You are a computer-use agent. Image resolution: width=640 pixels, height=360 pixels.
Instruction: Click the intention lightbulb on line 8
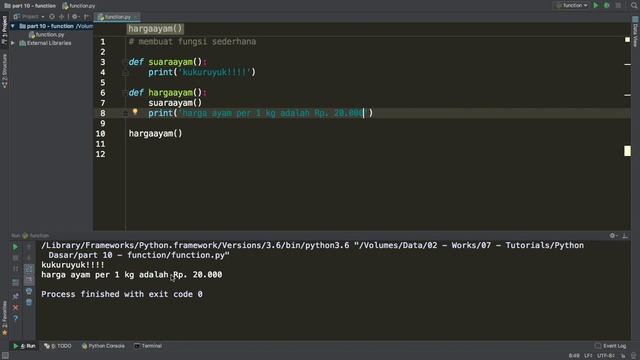135,112
